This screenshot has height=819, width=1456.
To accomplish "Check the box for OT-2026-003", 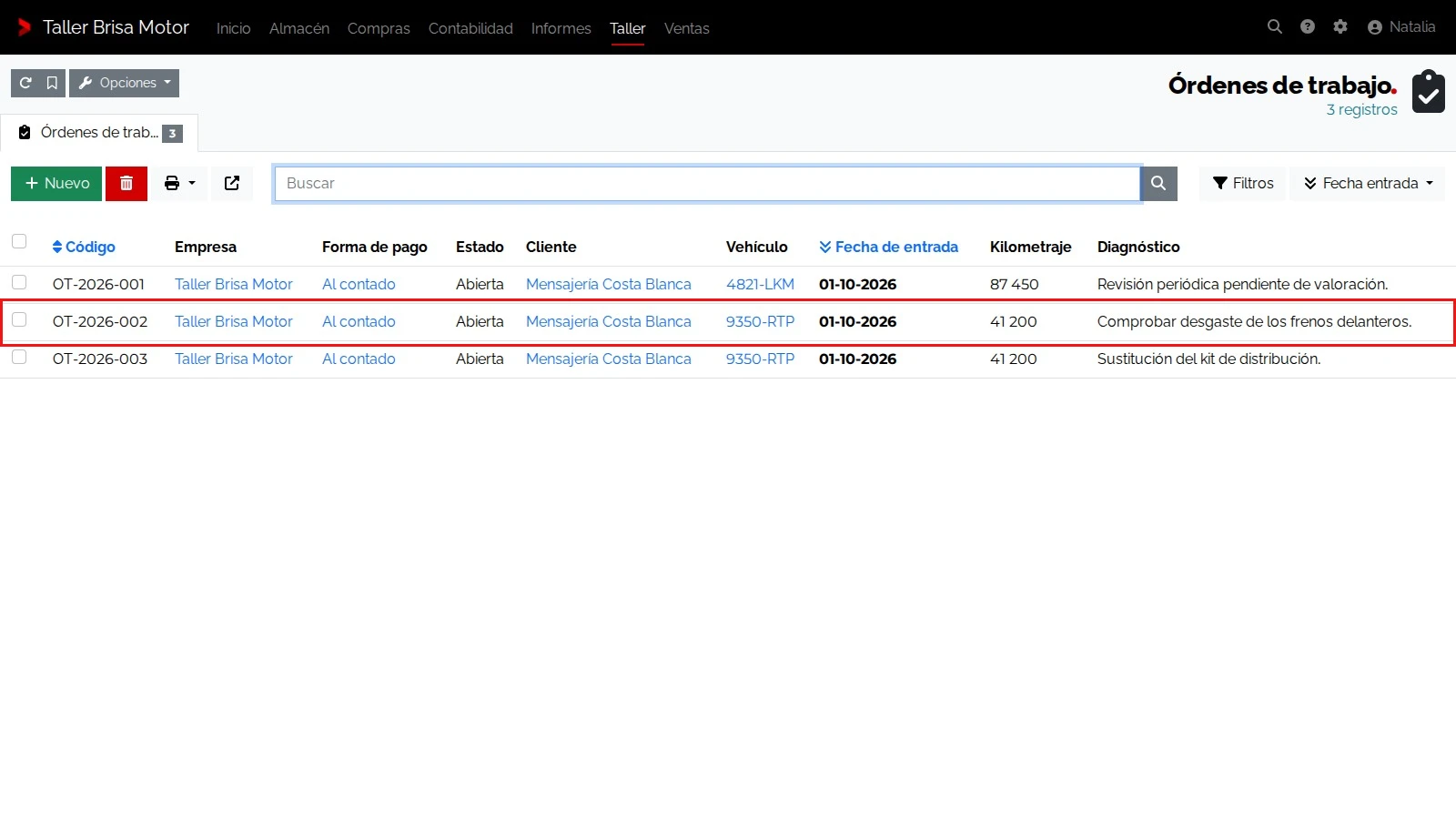I will pos(19,357).
